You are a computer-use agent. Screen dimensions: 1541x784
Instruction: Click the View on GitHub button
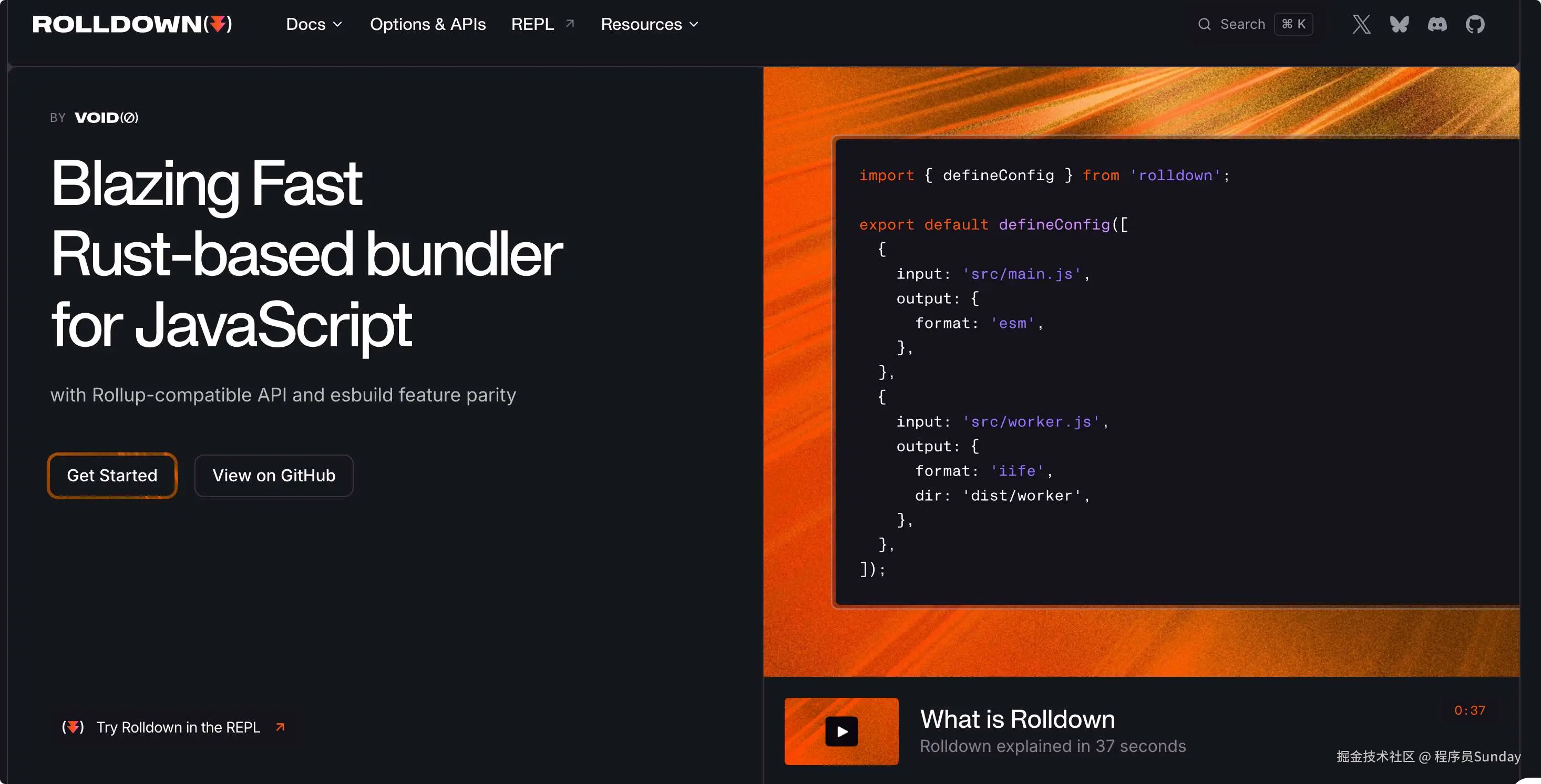(273, 476)
